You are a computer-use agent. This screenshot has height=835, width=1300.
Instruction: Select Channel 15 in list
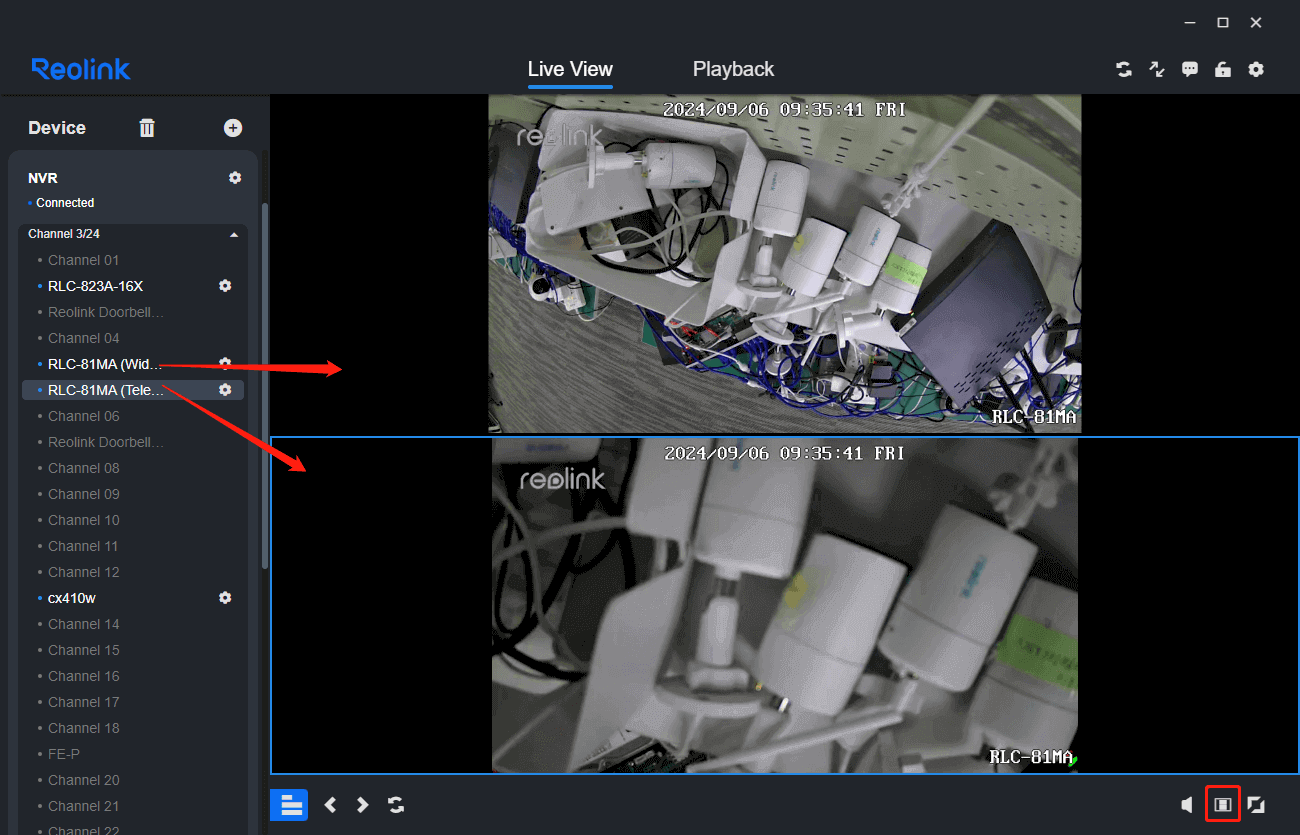pyautogui.click(x=83, y=650)
